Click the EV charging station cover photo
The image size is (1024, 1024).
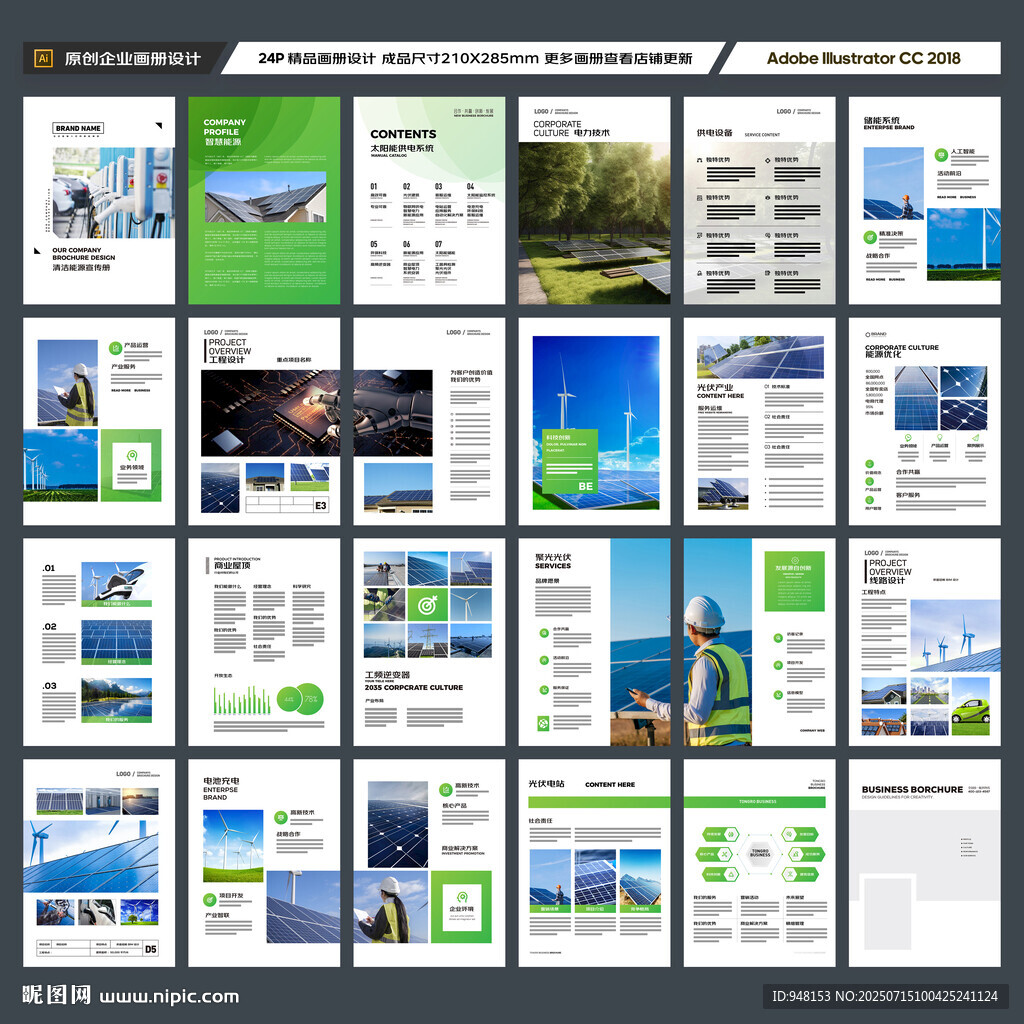click(x=113, y=193)
